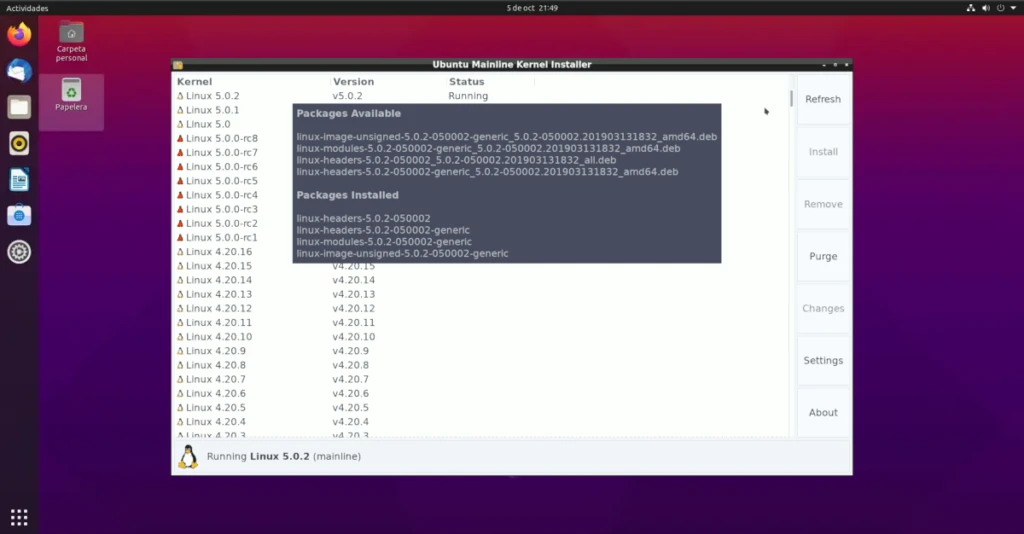This screenshot has height=534, width=1024.
Task: Refresh the kernel list
Action: tap(823, 99)
